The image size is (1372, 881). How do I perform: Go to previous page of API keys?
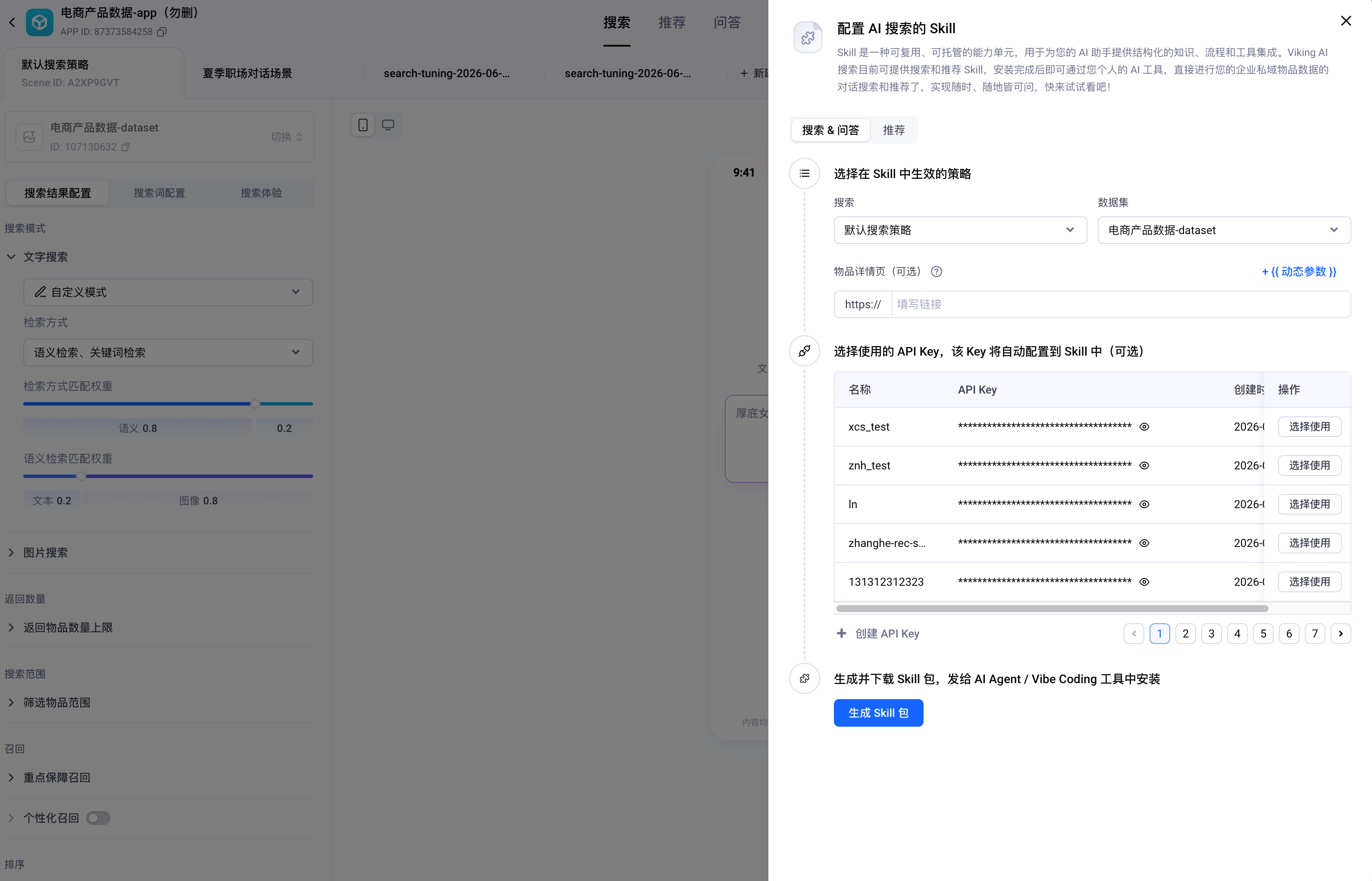point(1134,633)
